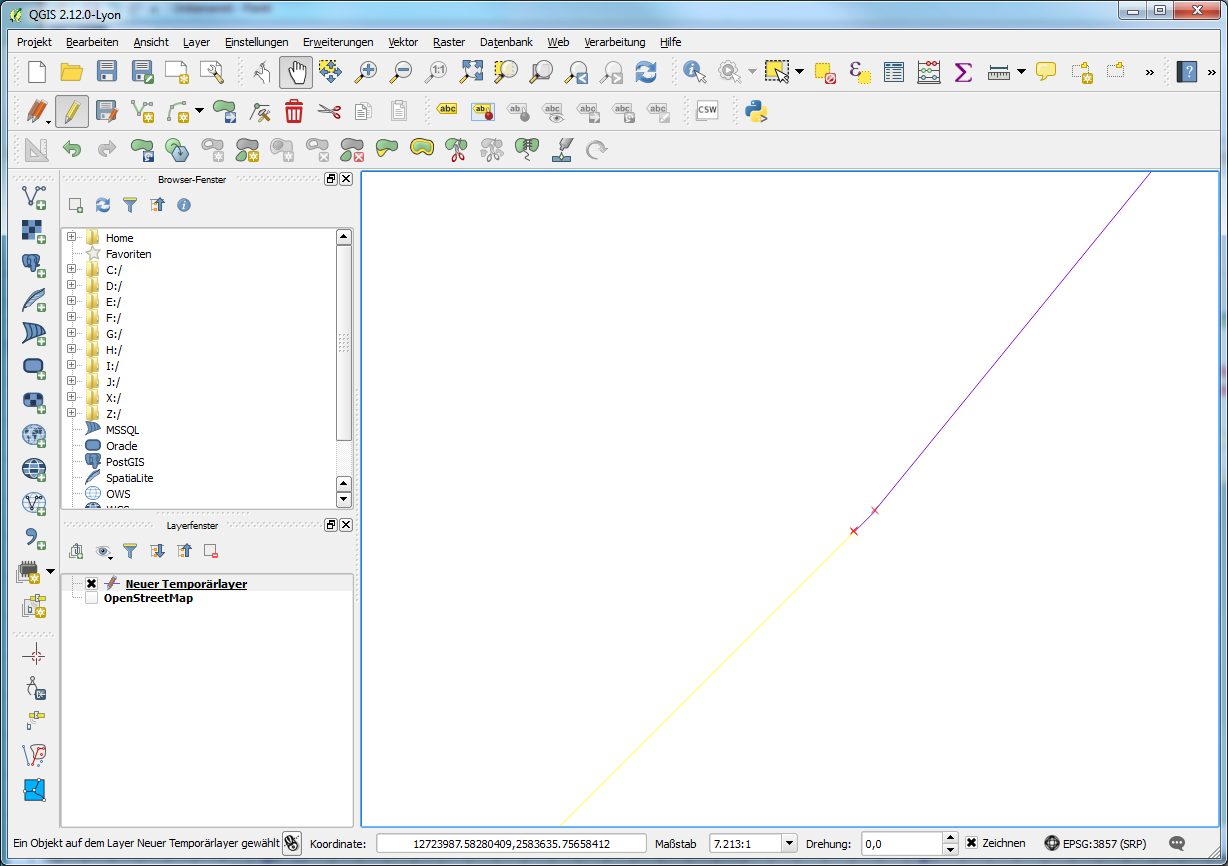Open the Vektor menu
Image resolution: width=1228 pixels, height=866 pixels.
pyautogui.click(x=403, y=42)
